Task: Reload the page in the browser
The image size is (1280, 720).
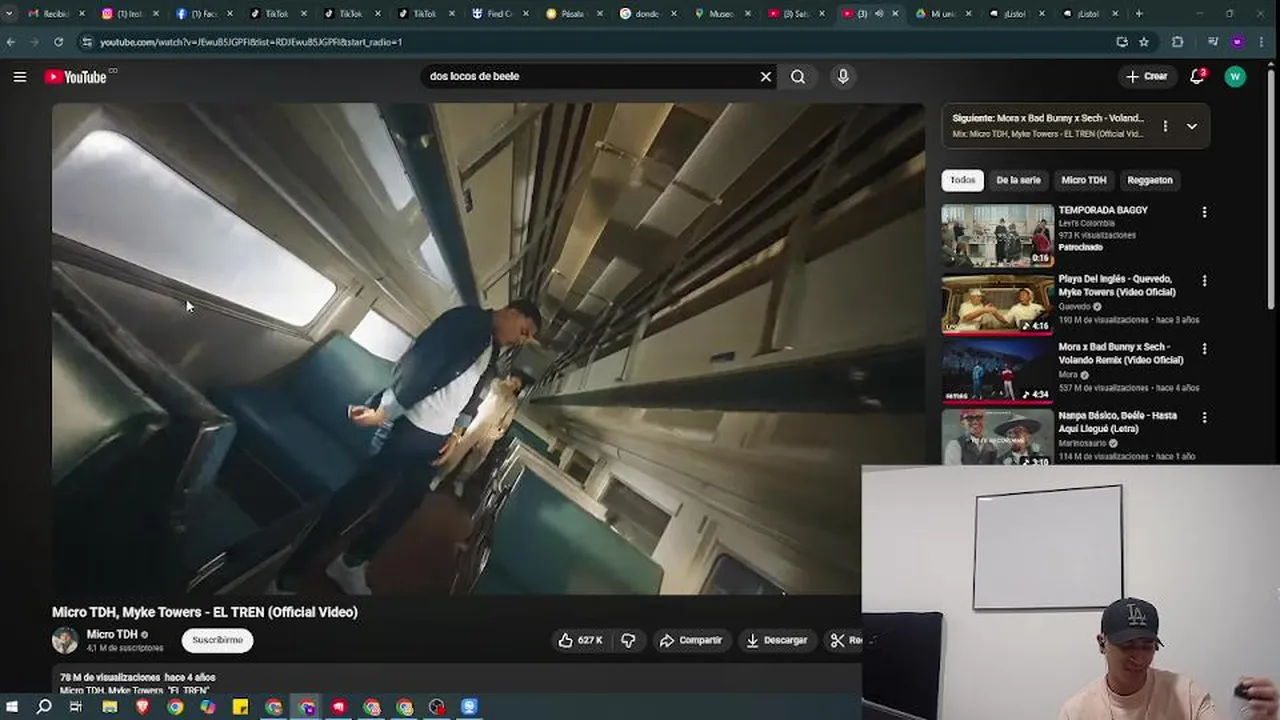Action: tap(58, 42)
